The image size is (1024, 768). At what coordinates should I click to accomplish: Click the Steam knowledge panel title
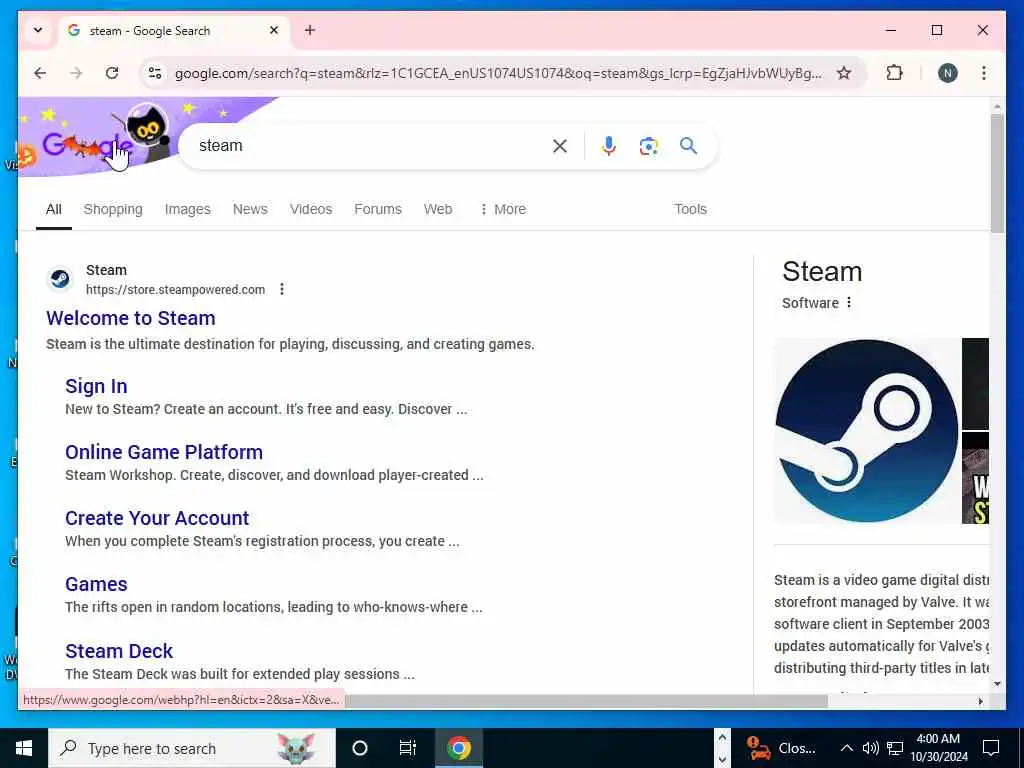pos(822,271)
